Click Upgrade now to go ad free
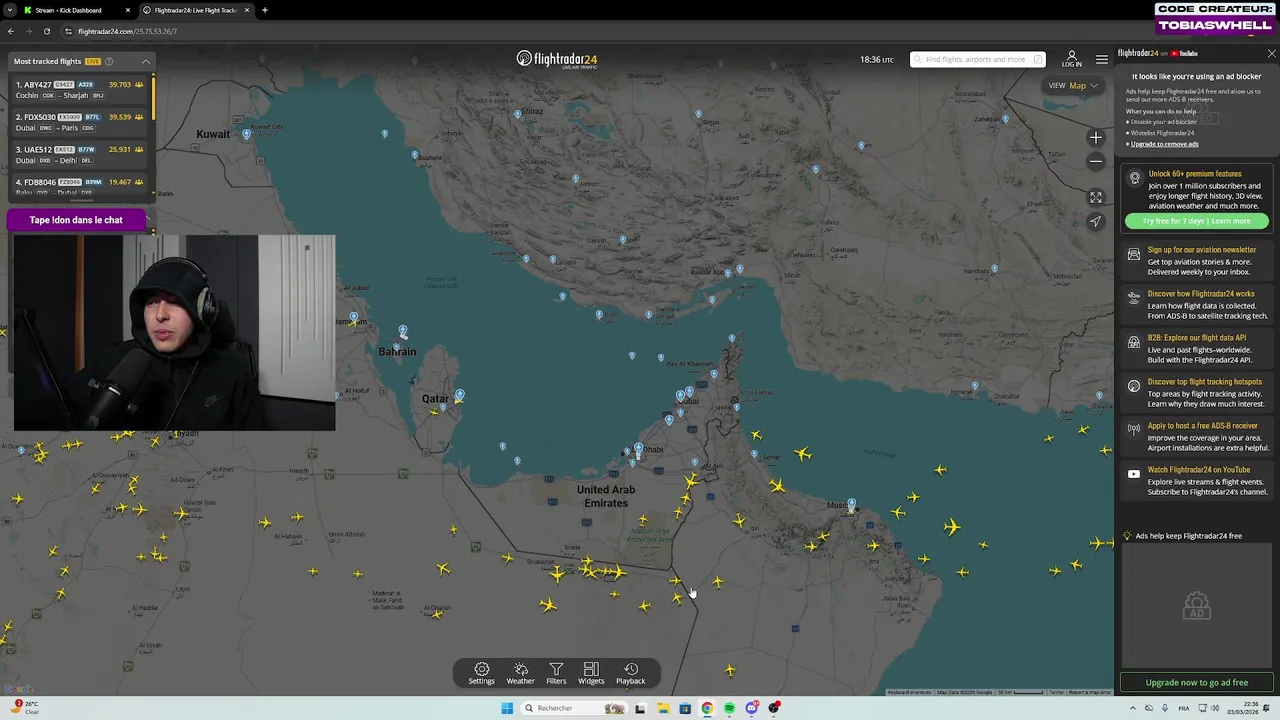The image size is (1280, 720). [1196, 682]
